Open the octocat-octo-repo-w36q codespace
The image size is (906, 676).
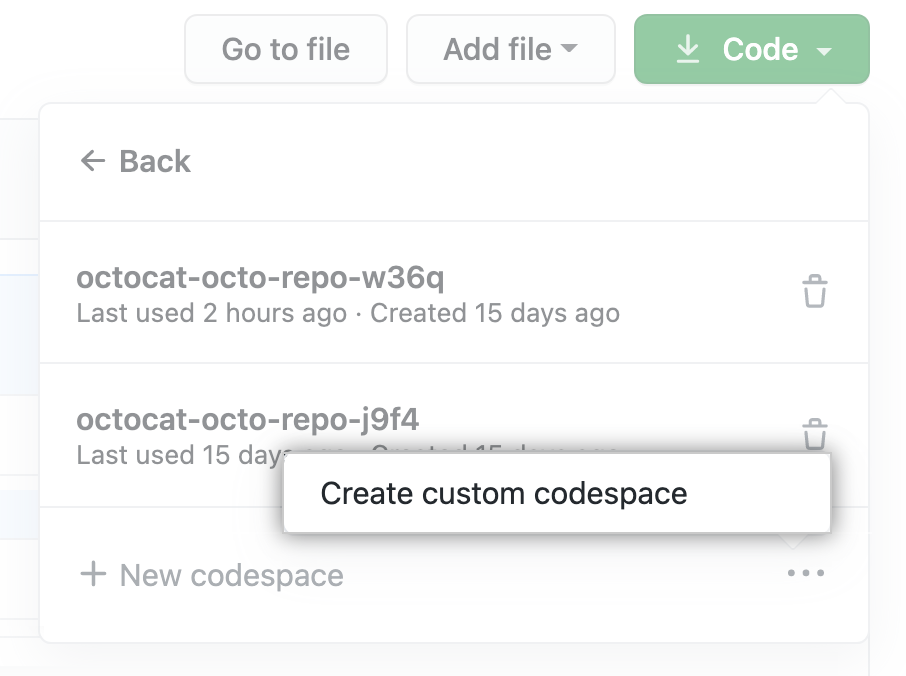point(260,277)
